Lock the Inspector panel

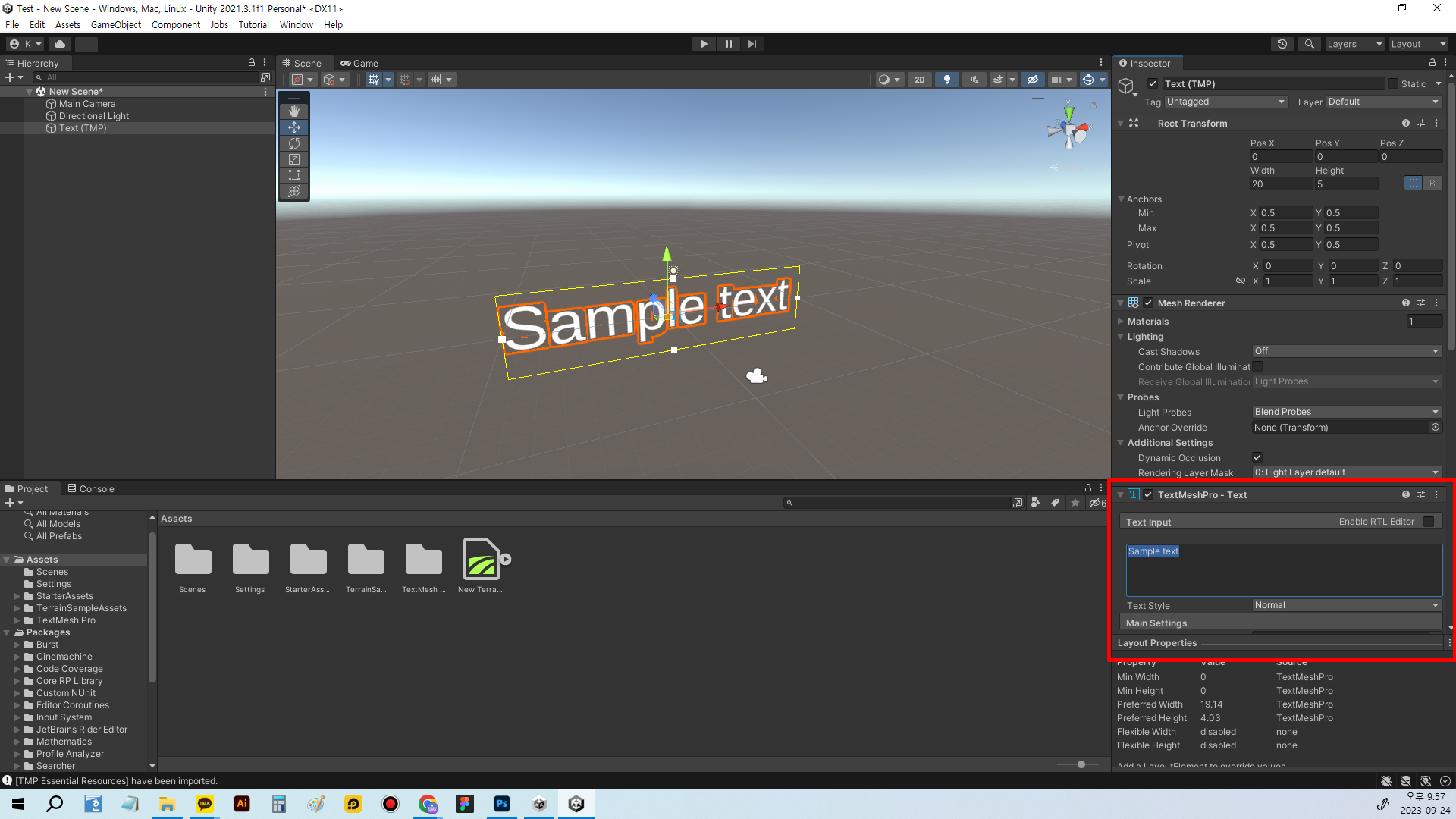click(1432, 63)
